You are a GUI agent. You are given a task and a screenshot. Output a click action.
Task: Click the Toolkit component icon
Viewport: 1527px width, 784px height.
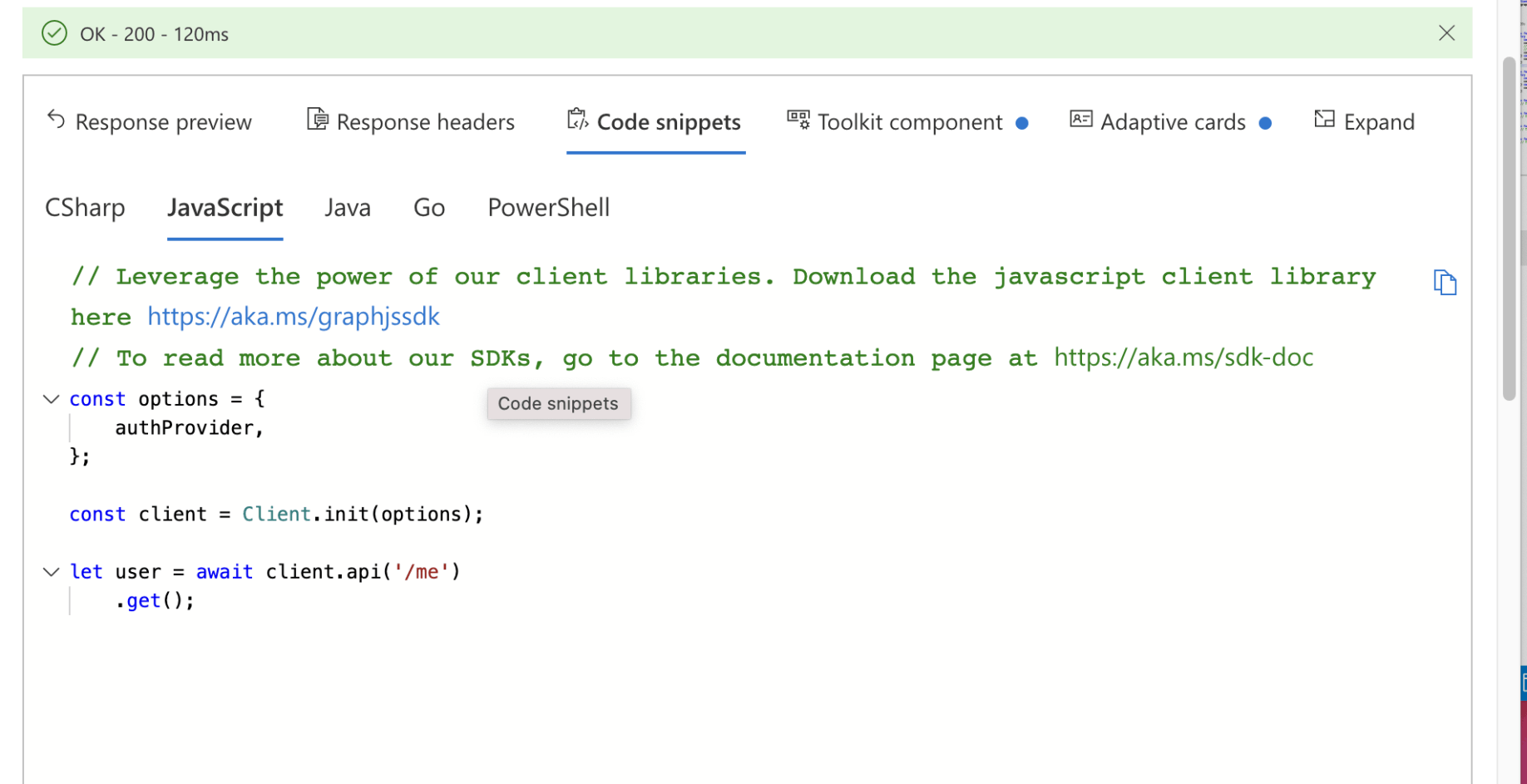pyautogui.click(x=798, y=121)
